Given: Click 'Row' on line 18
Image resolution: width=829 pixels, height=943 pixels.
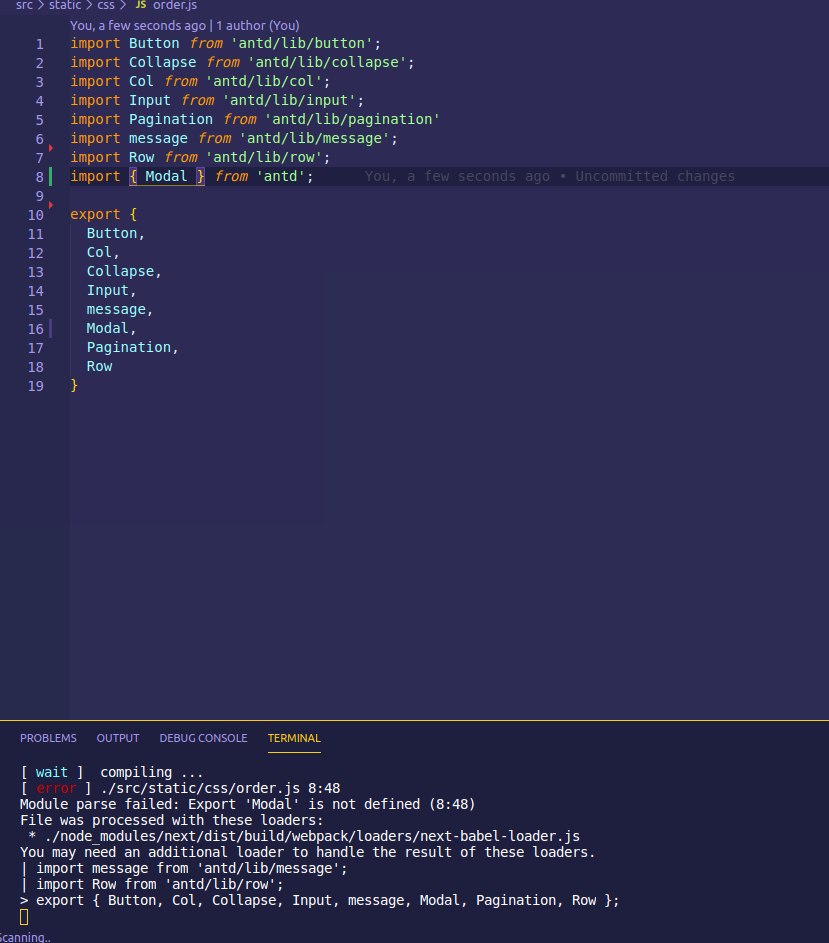Looking at the screenshot, I should 99,366.
